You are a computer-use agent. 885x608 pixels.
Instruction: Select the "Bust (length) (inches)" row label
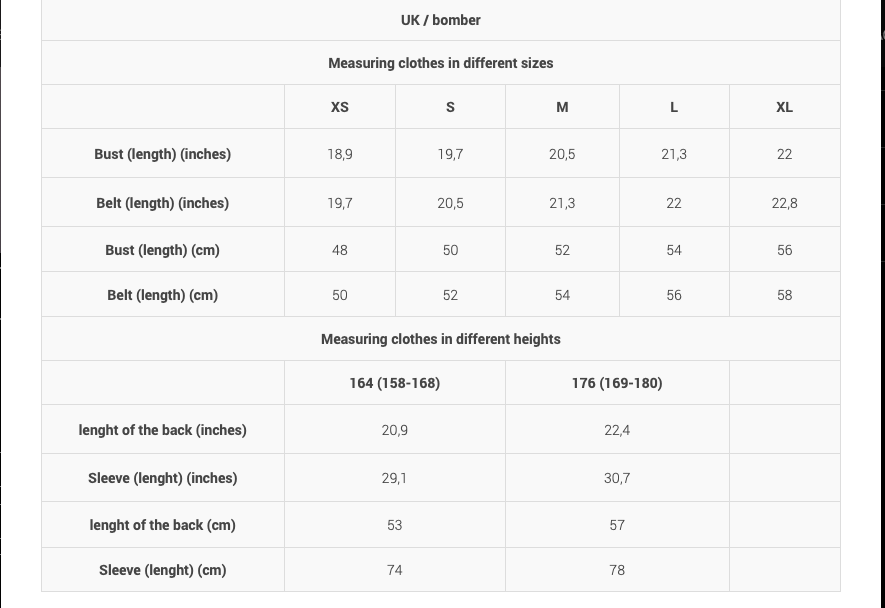tap(162, 154)
